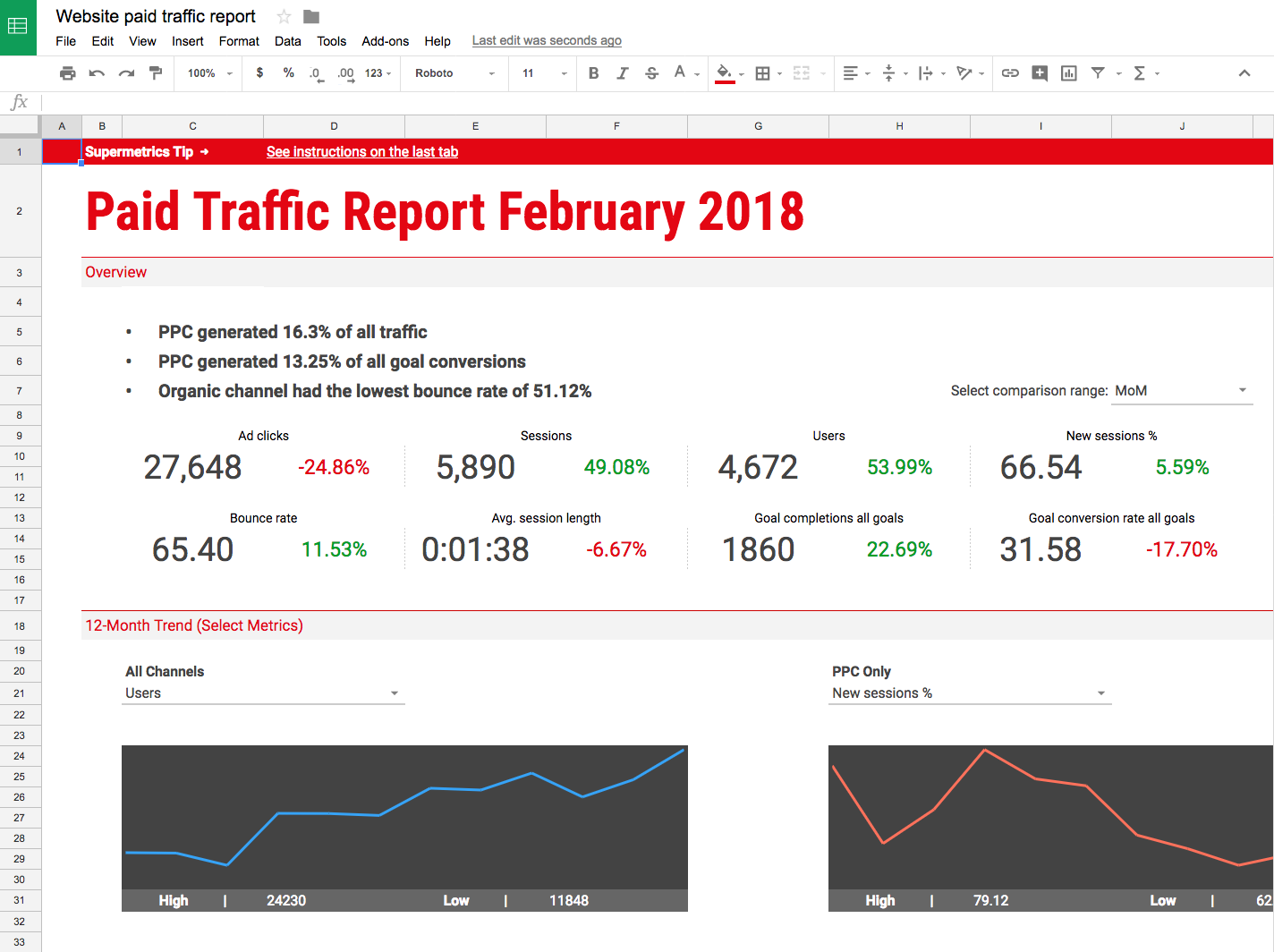
Task: Open PPC Only New sessions % dropdown
Action: (x=970, y=693)
